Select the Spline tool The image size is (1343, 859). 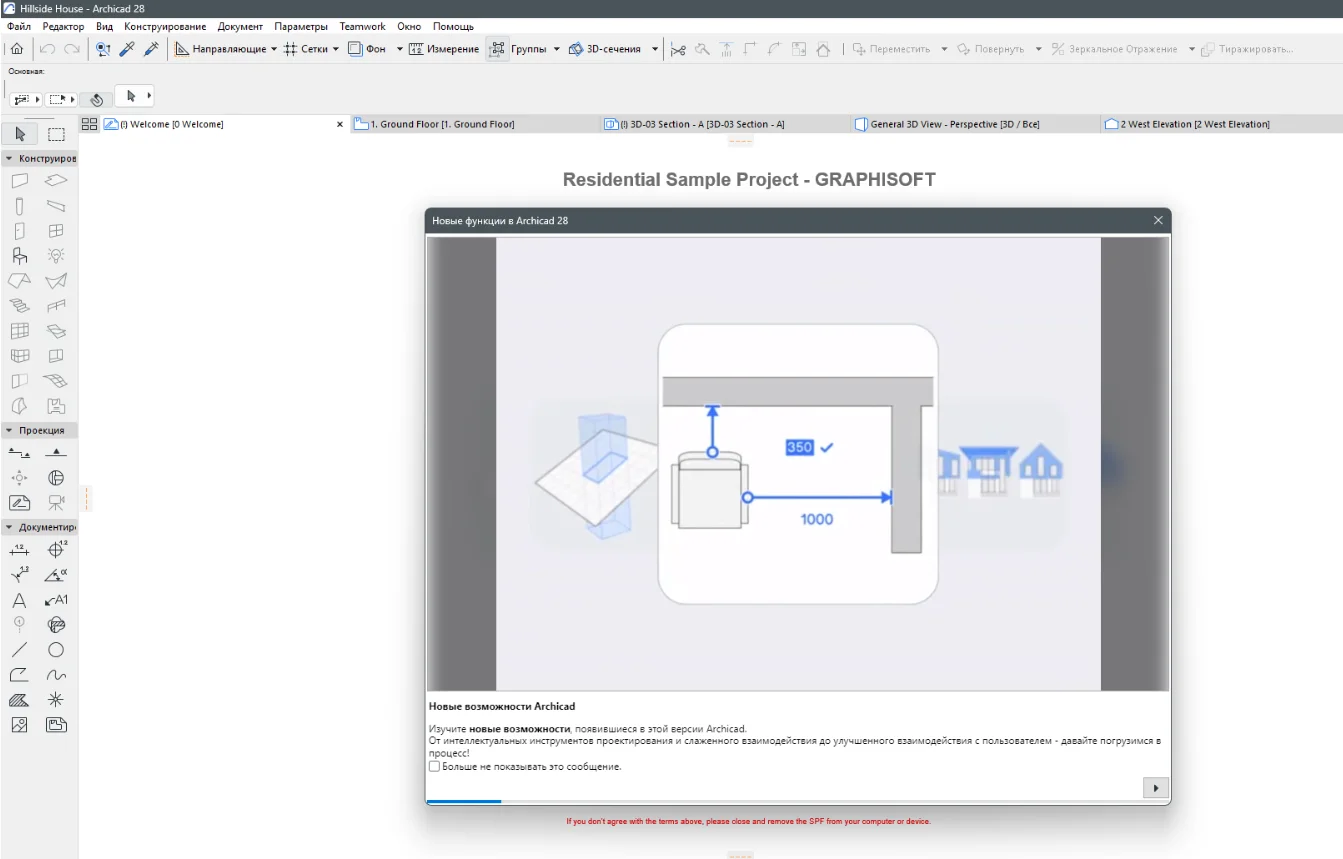click(x=56, y=675)
